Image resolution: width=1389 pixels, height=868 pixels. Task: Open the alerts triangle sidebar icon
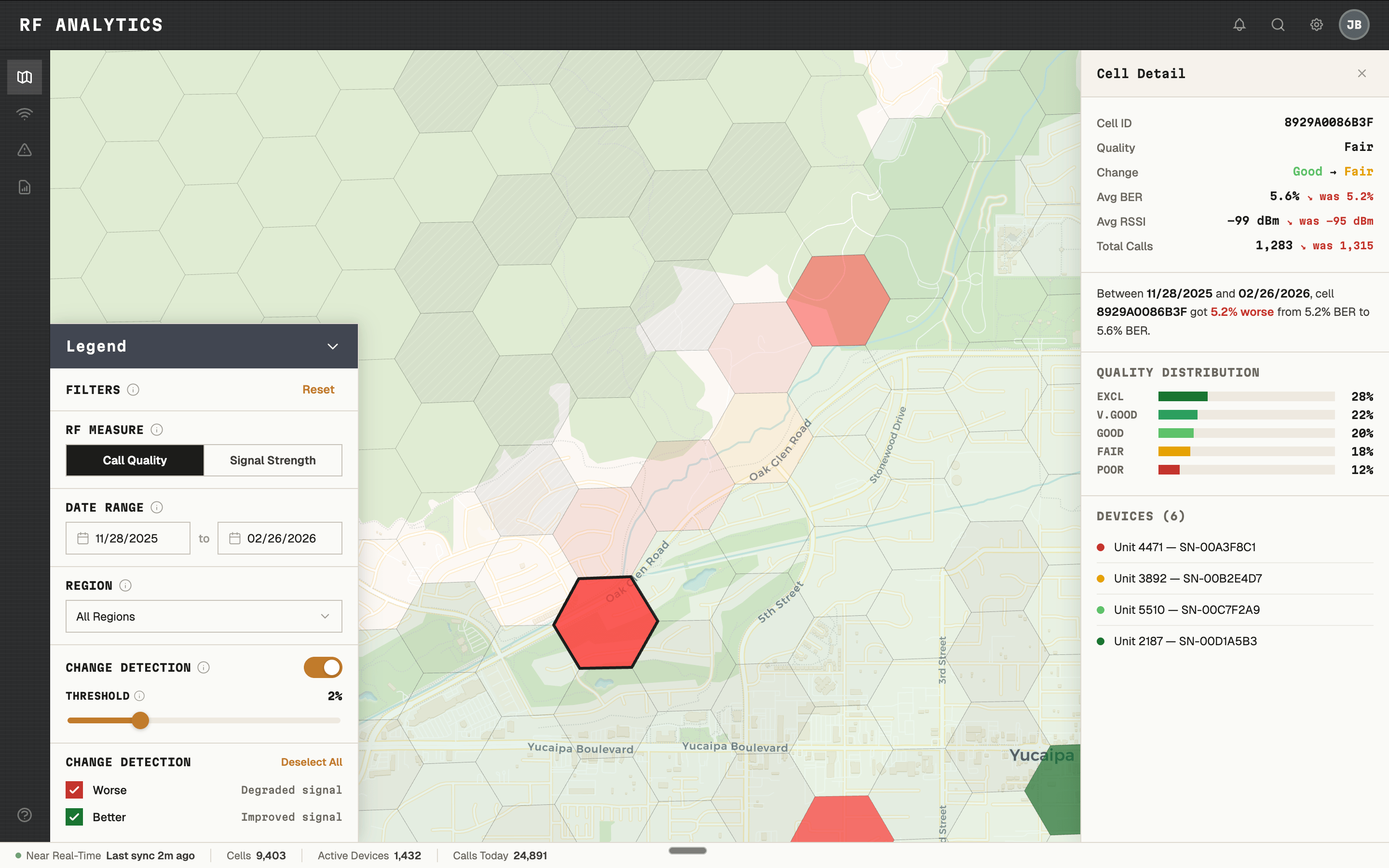click(24, 150)
